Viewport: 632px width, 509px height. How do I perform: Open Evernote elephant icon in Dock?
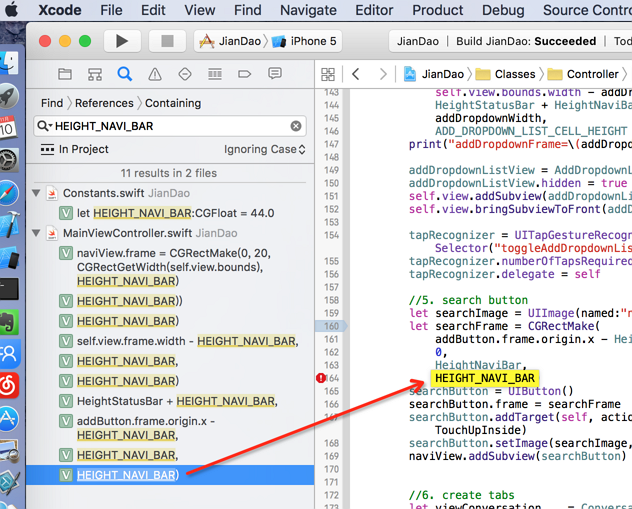(x=9, y=322)
